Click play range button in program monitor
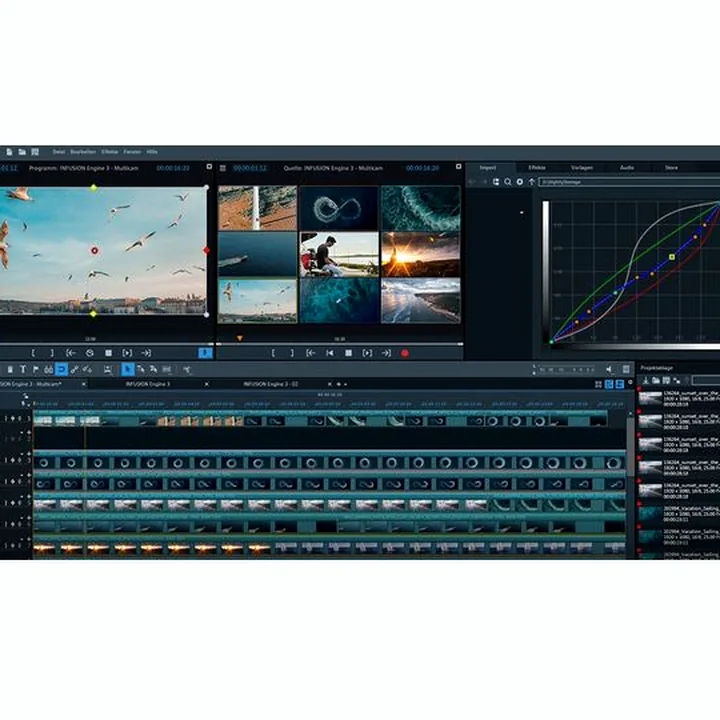The width and height of the screenshot is (720, 720). point(127,353)
